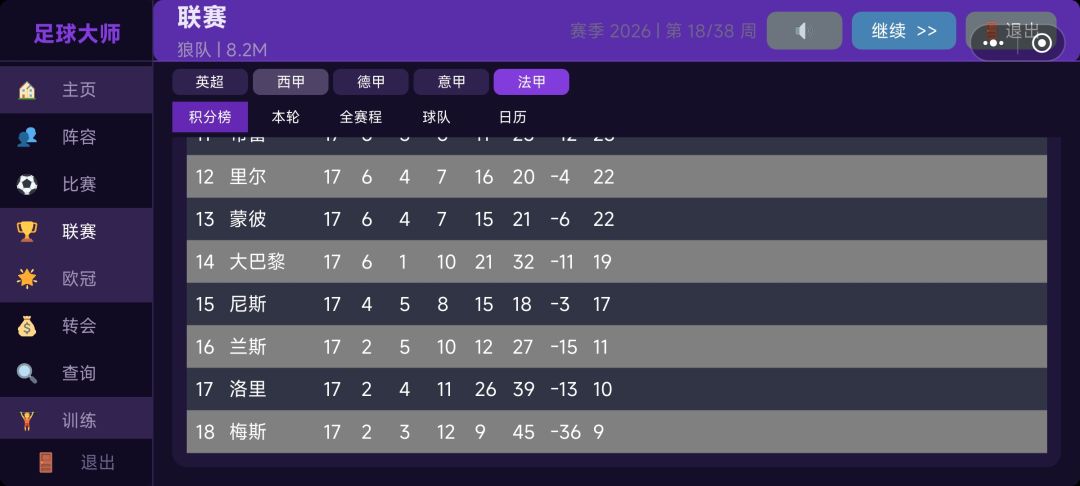Image resolution: width=1080 pixels, height=486 pixels.
Task: Switch to the 西甲 league tab
Action: click(290, 82)
